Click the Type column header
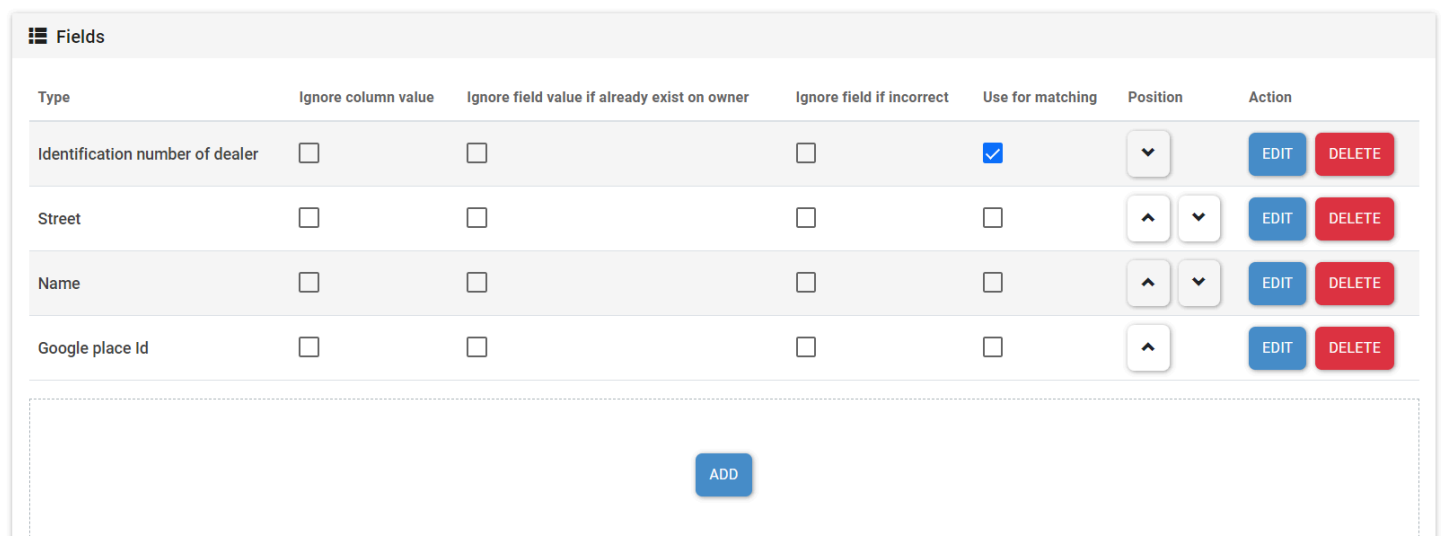This screenshot has width=1452, height=548. (54, 97)
